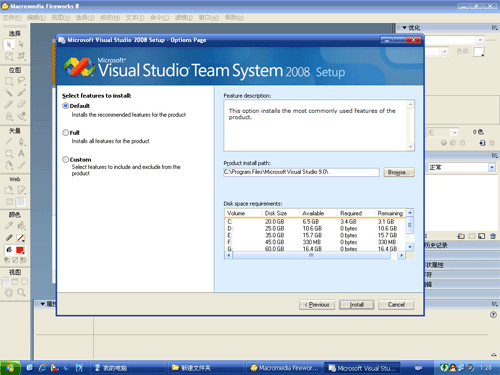Choose the Crop tool in Fireworks
Screen dimensions: 500x375
click(21, 56)
